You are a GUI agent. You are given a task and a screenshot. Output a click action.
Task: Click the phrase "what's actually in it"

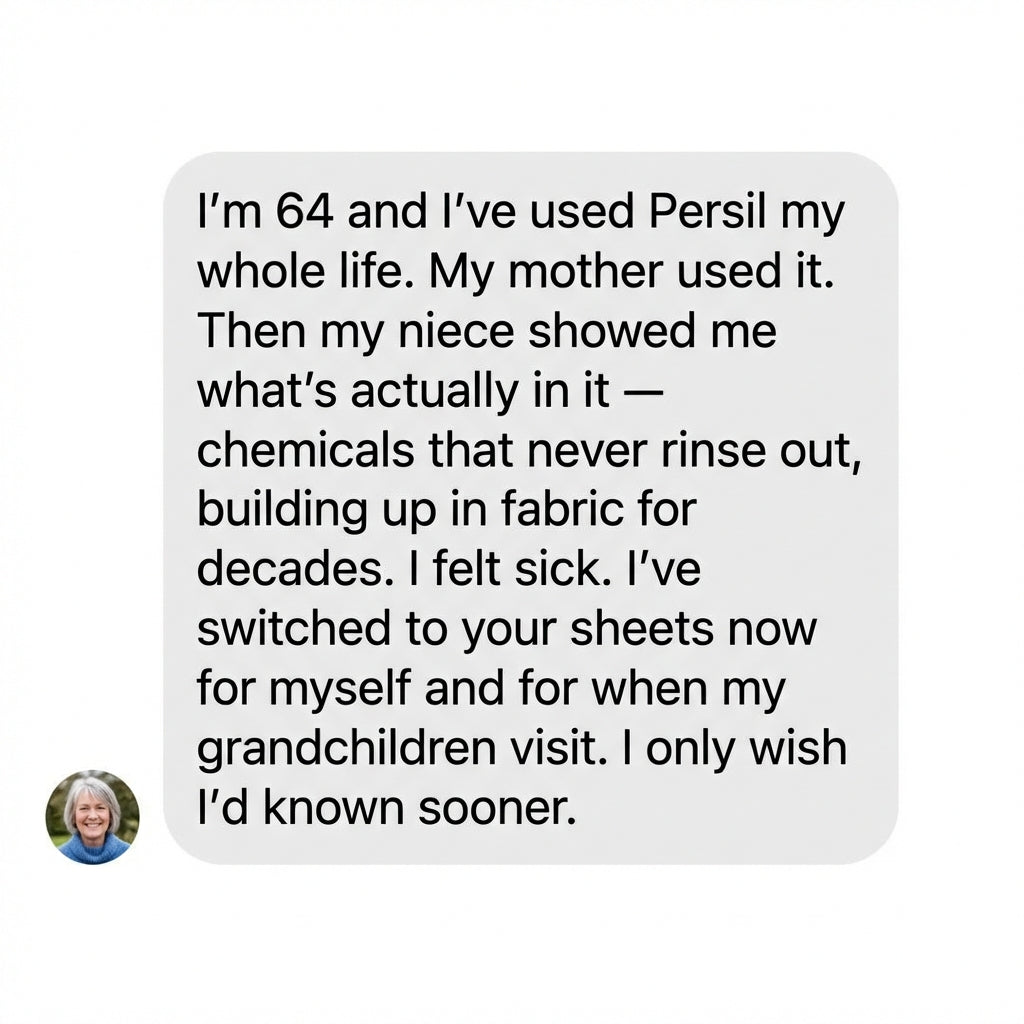pos(403,390)
